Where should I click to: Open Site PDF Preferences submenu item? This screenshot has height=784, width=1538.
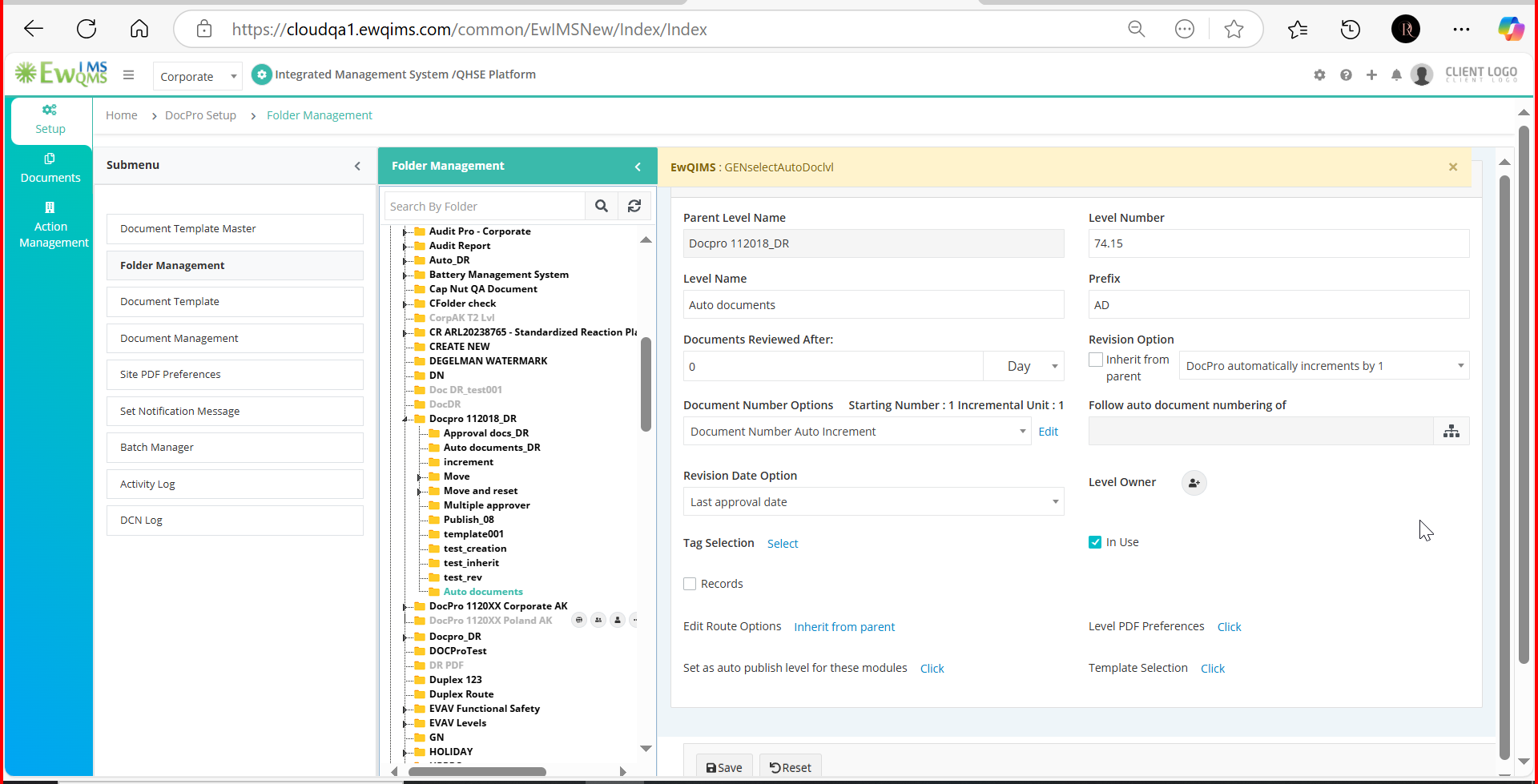235,375
